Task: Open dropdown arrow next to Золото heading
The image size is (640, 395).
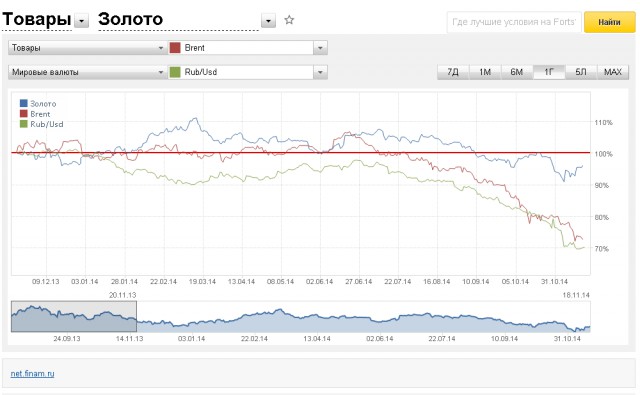Action: tap(268, 20)
